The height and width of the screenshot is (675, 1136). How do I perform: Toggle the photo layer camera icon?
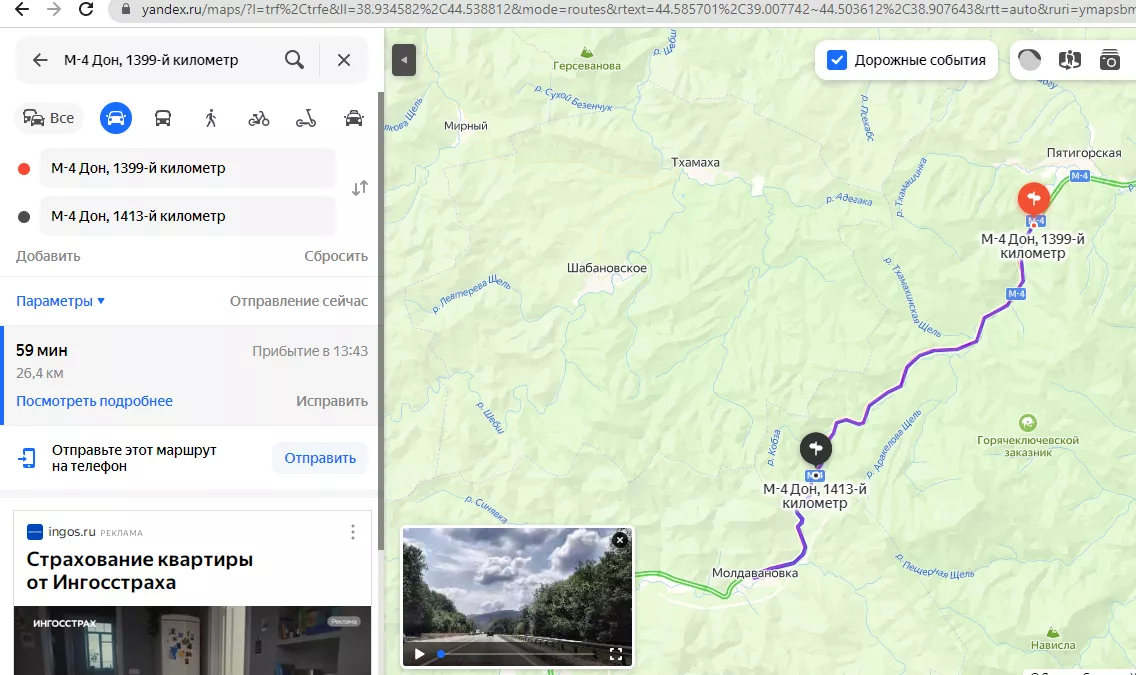(x=1109, y=60)
